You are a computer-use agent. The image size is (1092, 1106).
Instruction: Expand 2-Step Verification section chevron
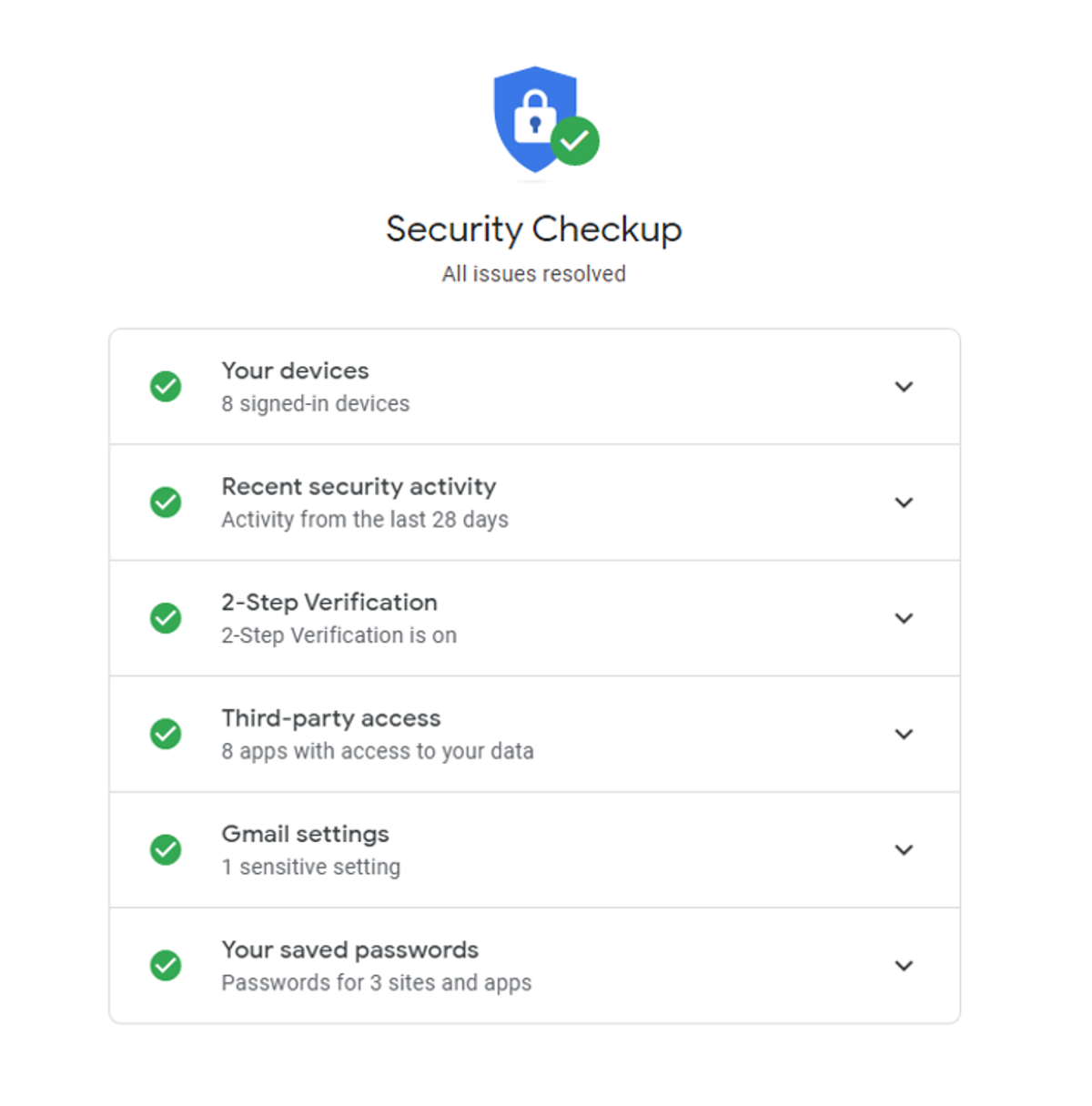[904, 618]
